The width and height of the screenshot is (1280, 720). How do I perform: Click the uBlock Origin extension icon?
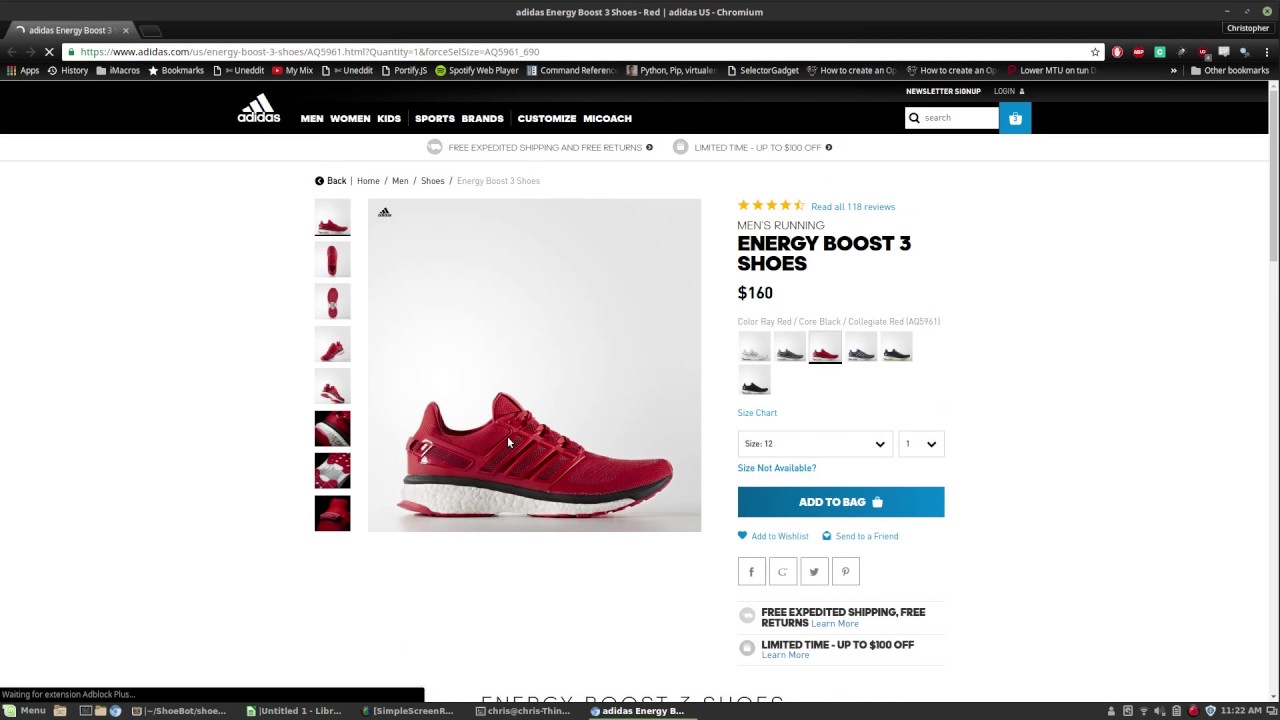[1202, 52]
